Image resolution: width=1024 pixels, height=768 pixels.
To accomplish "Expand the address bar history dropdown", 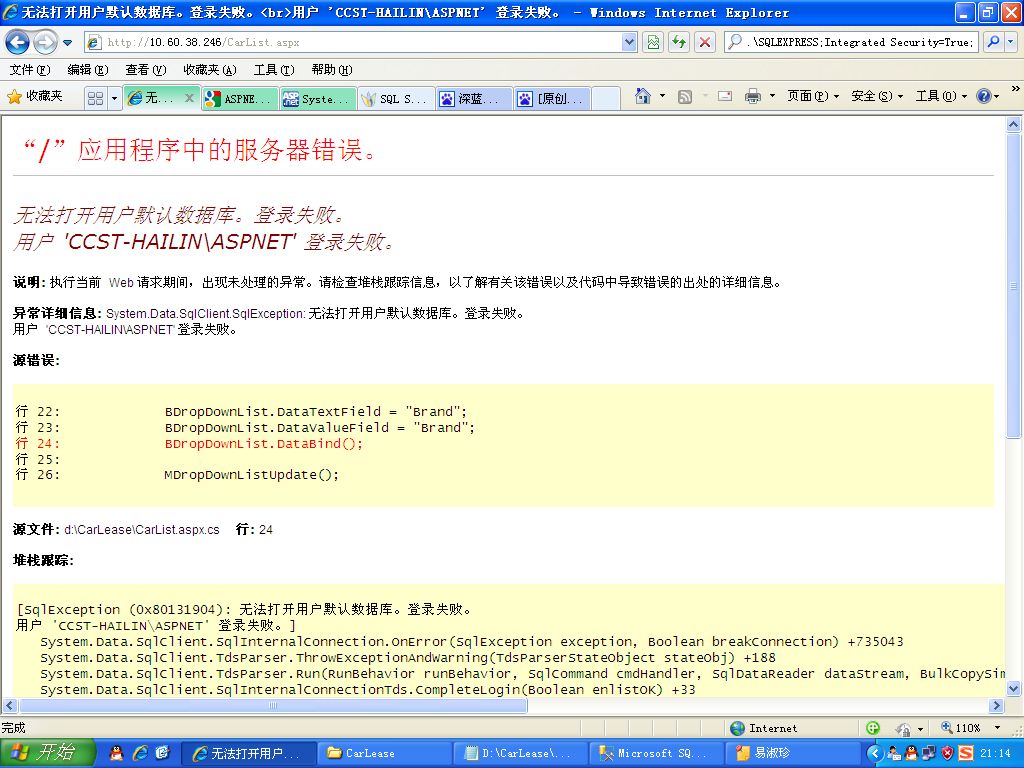I will (x=629, y=42).
